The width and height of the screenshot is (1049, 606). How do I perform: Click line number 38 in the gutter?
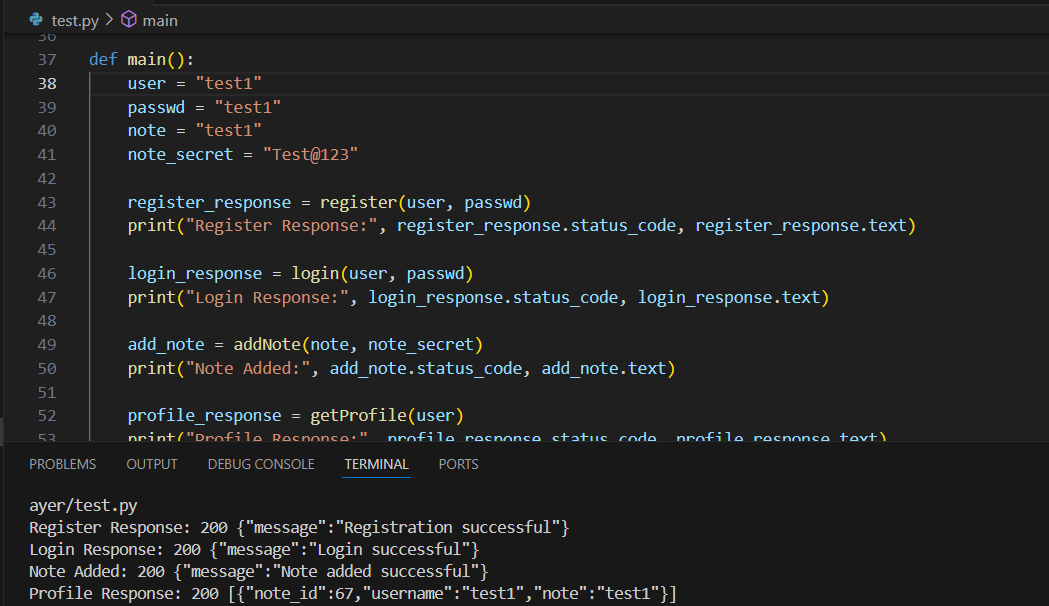pos(47,83)
